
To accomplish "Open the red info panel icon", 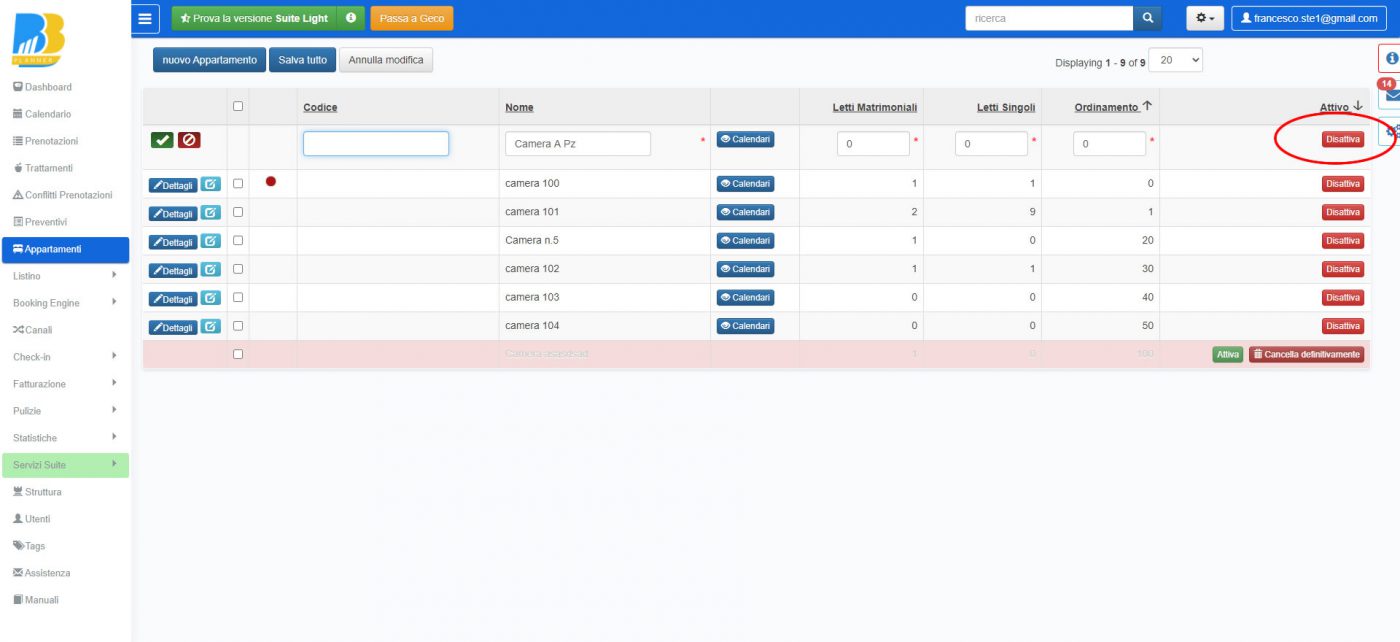I will pos(1391,58).
